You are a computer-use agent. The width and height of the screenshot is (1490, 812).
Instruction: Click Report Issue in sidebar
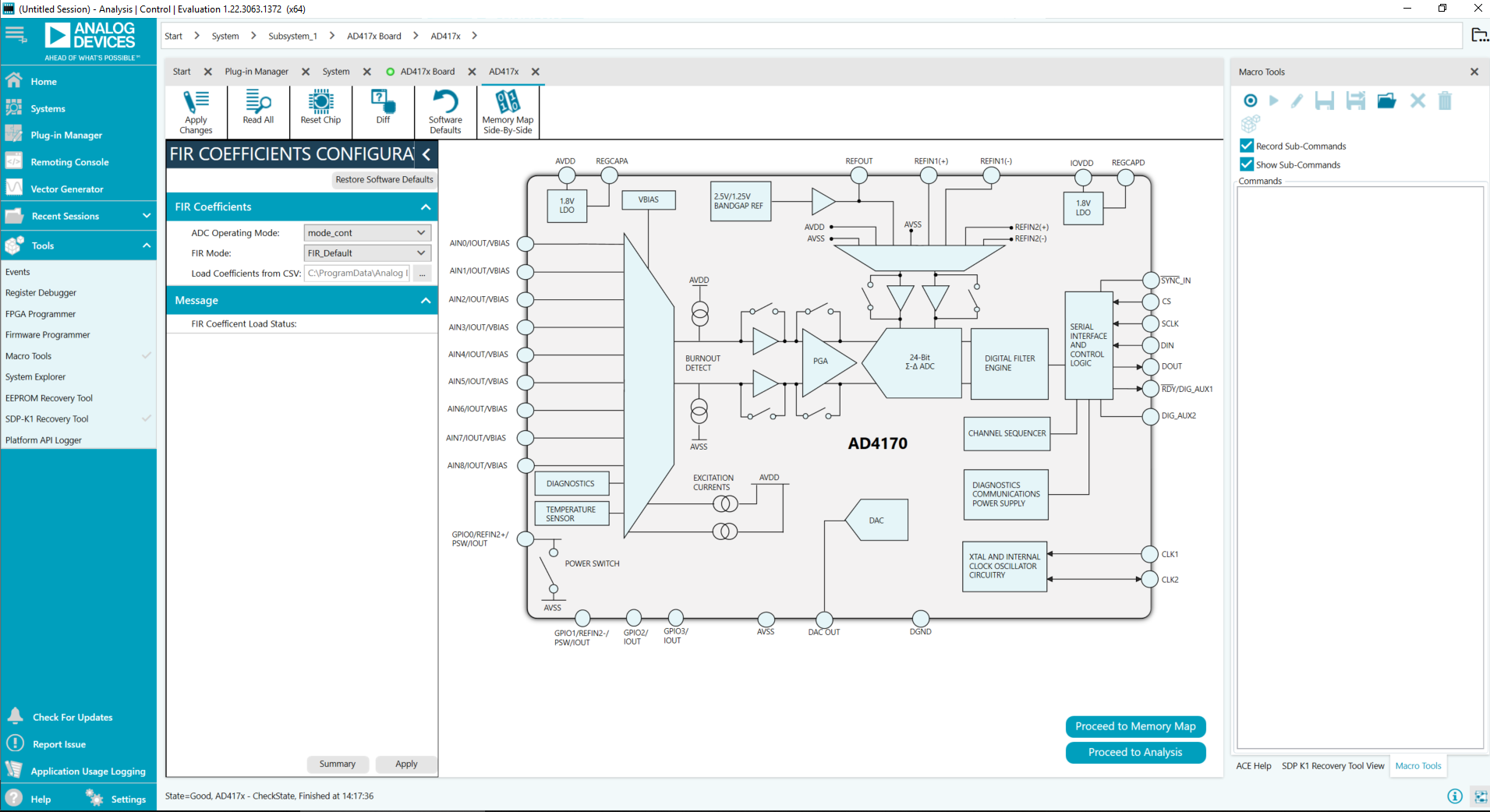58,744
